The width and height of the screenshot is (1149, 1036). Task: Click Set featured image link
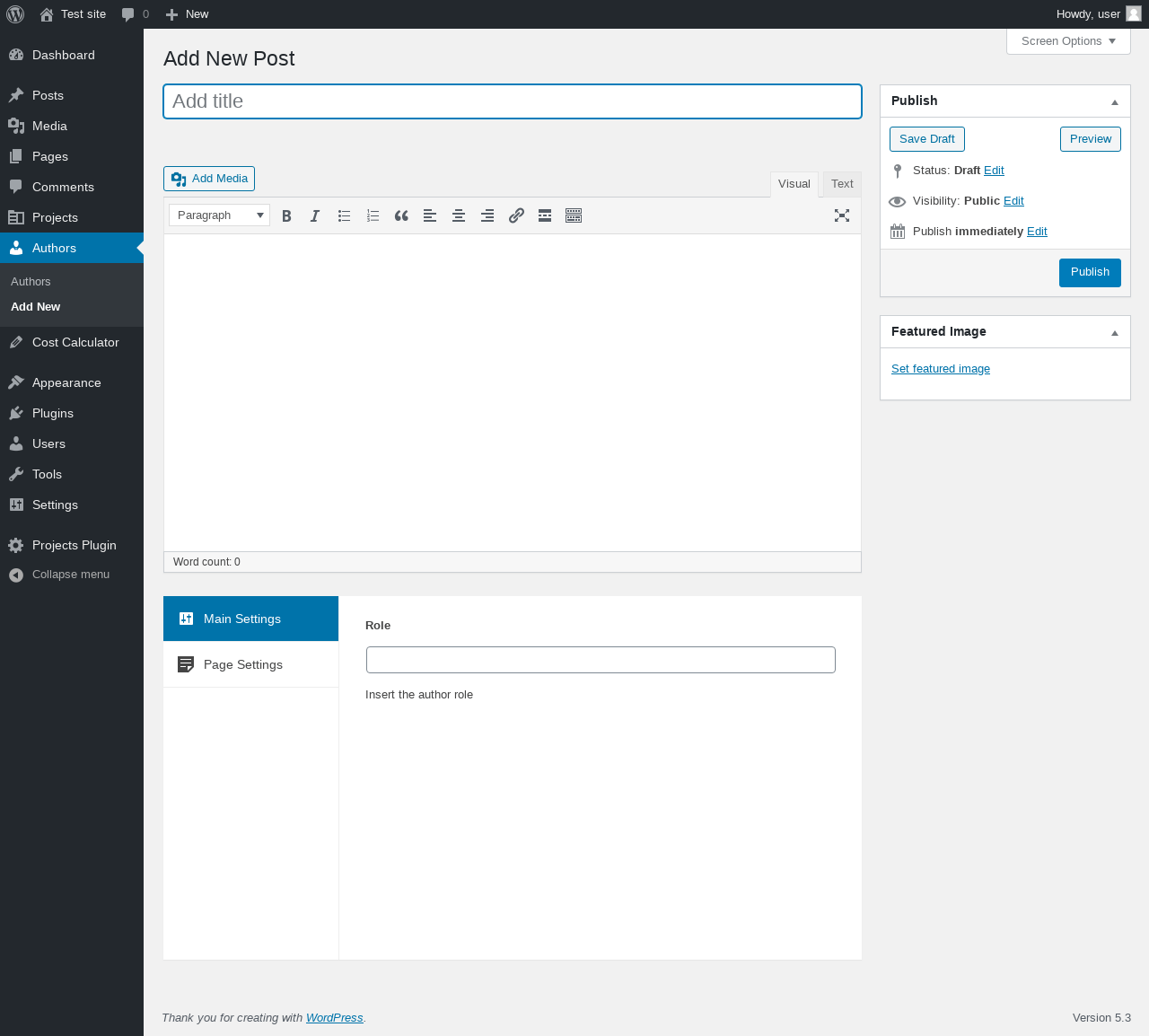click(941, 369)
